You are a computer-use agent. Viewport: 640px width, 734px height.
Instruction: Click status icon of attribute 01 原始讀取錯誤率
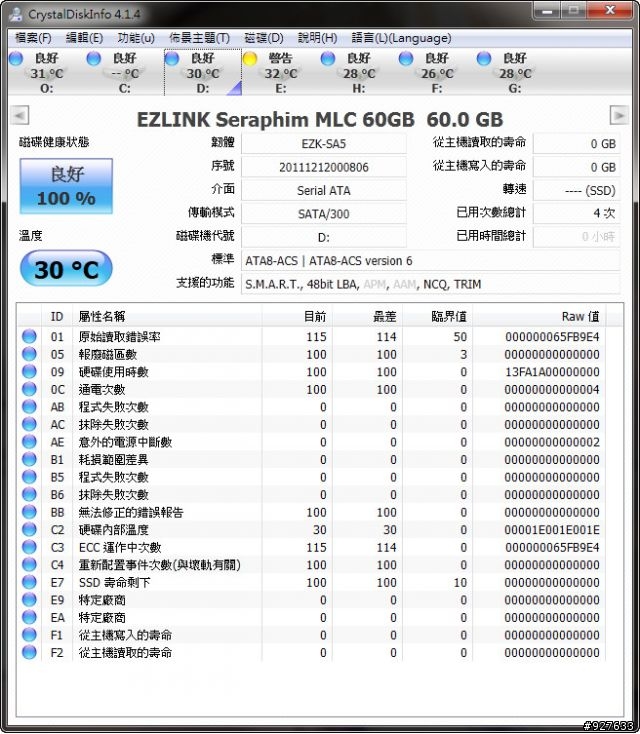click(29, 336)
